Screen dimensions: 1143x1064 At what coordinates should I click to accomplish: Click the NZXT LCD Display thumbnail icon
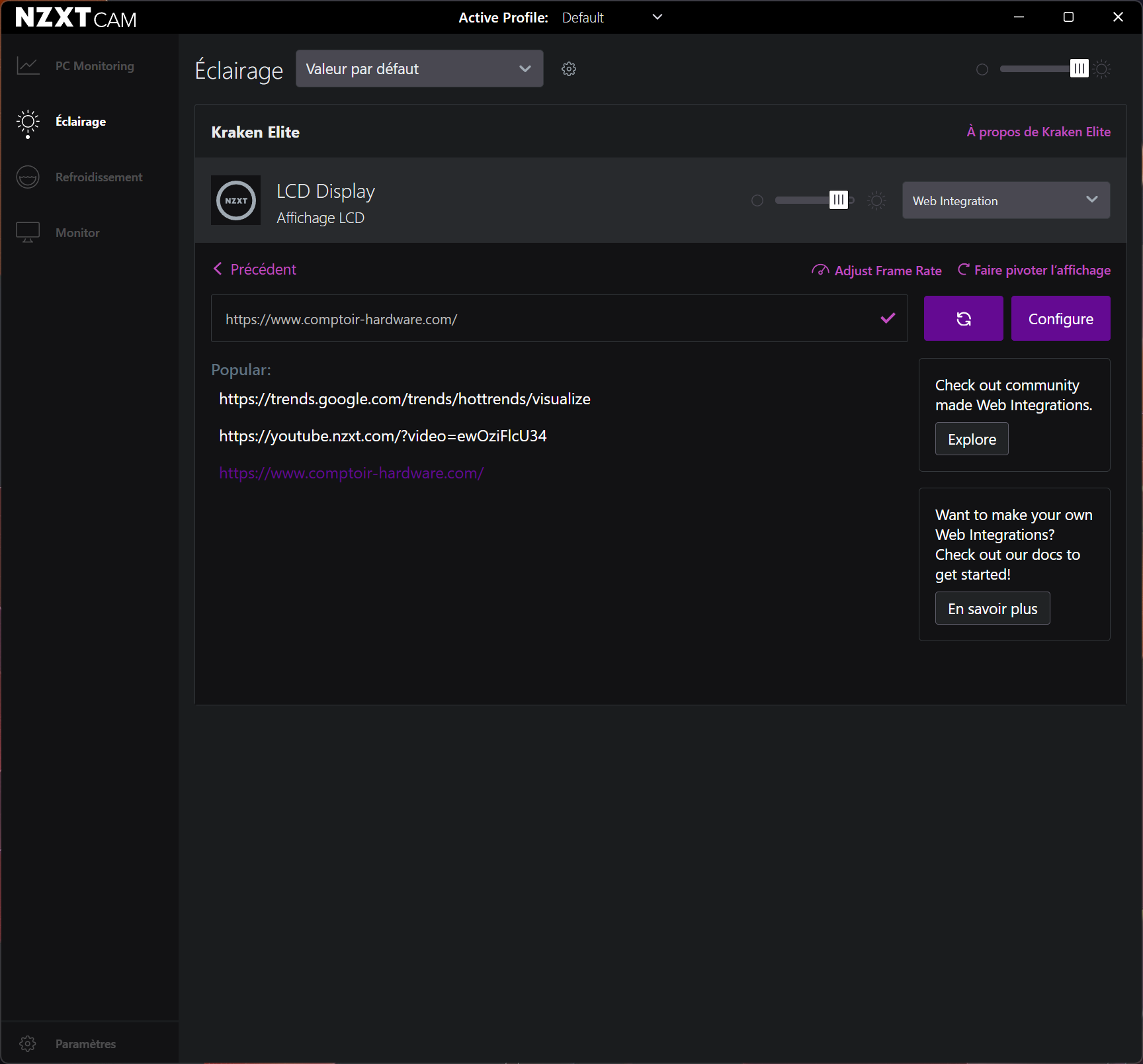(235, 200)
